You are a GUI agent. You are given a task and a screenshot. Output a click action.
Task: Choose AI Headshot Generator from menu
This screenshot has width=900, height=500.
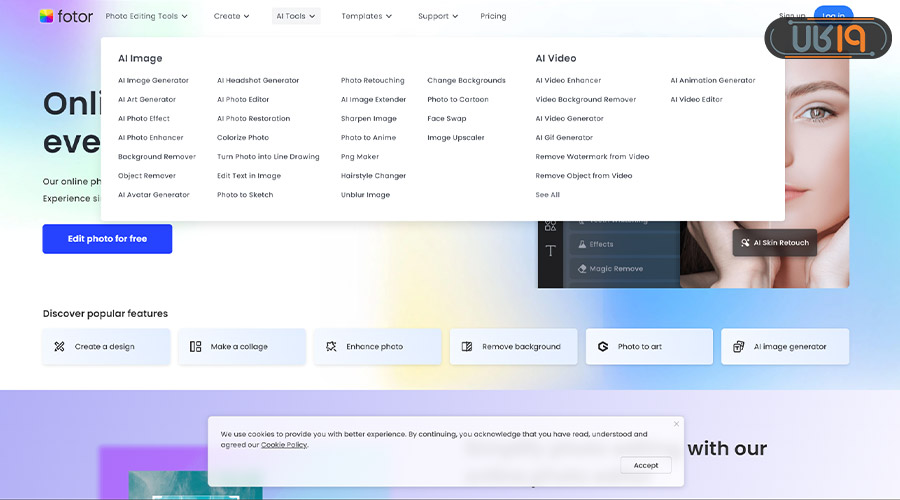click(x=258, y=80)
